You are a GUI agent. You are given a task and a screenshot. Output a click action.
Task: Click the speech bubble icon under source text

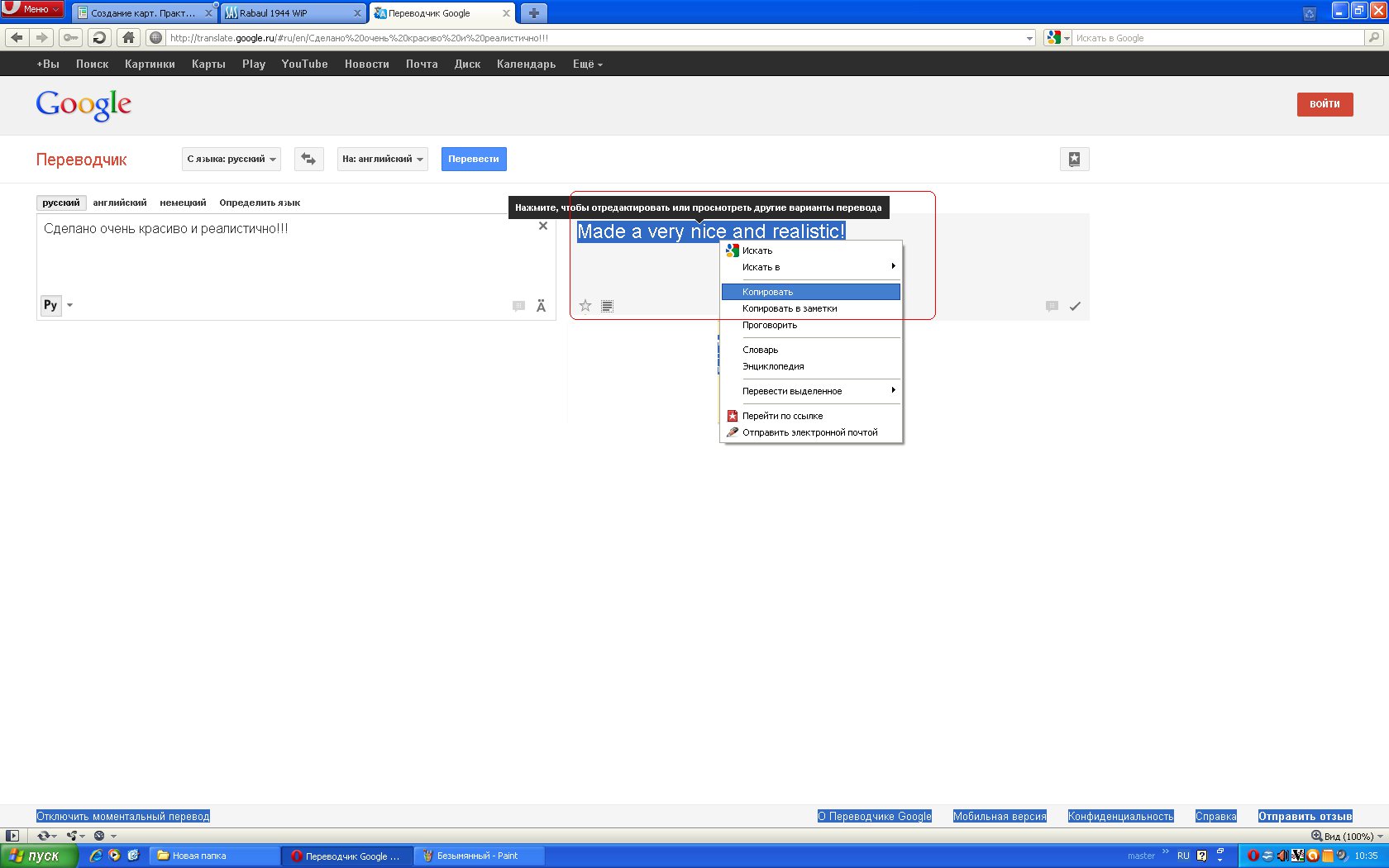[x=518, y=306]
